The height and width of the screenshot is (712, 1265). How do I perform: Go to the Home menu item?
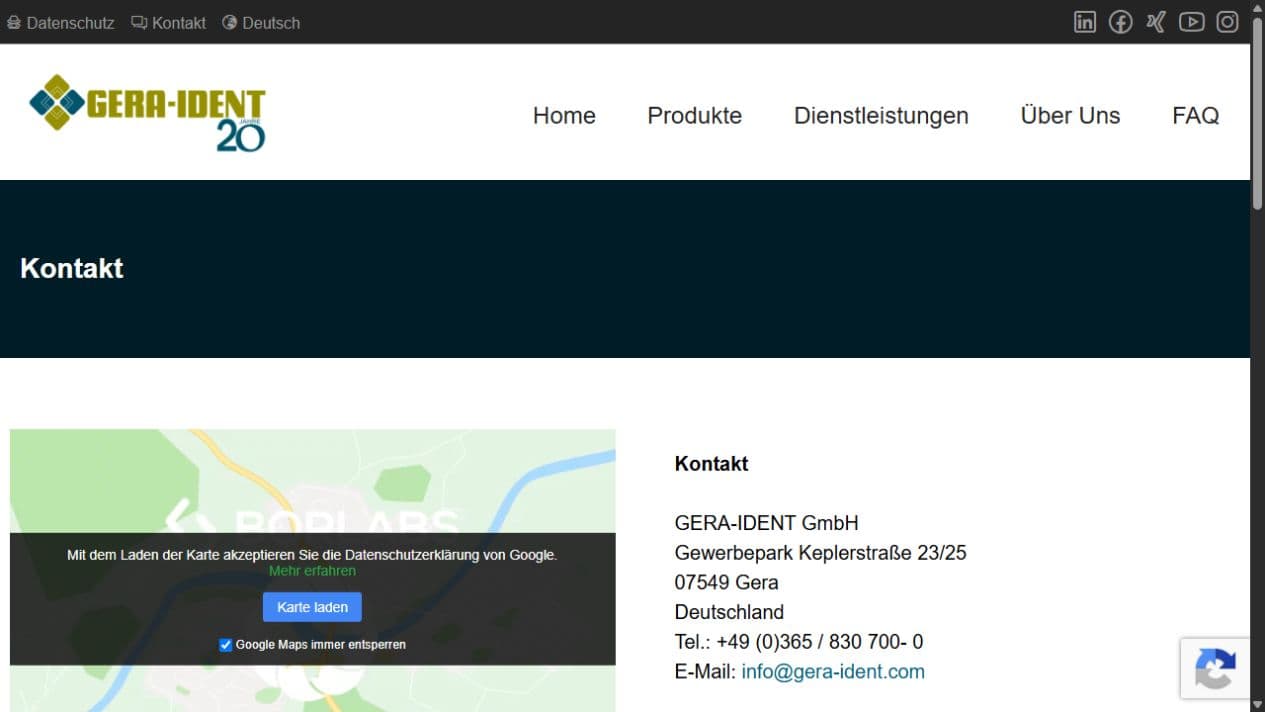tap(564, 116)
